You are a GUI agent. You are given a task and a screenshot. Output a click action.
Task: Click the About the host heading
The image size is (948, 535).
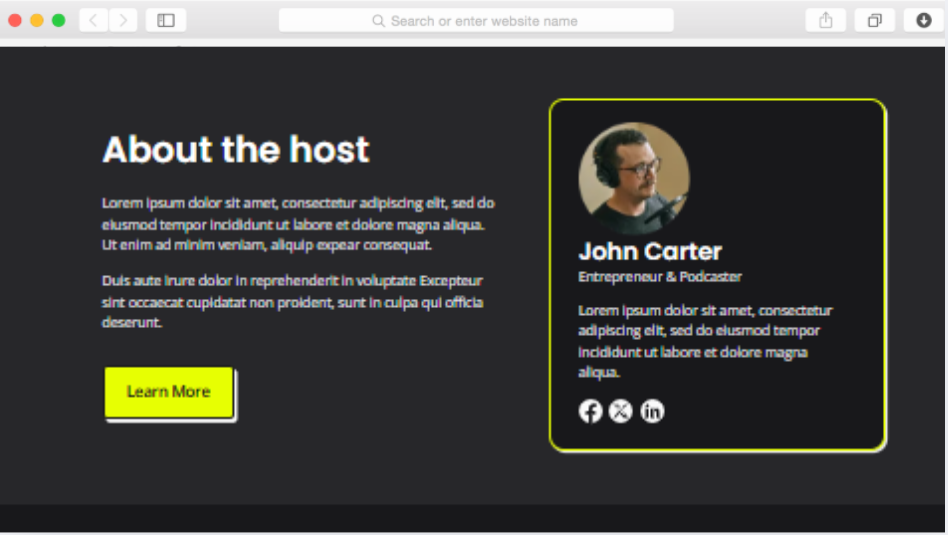(x=236, y=150)
